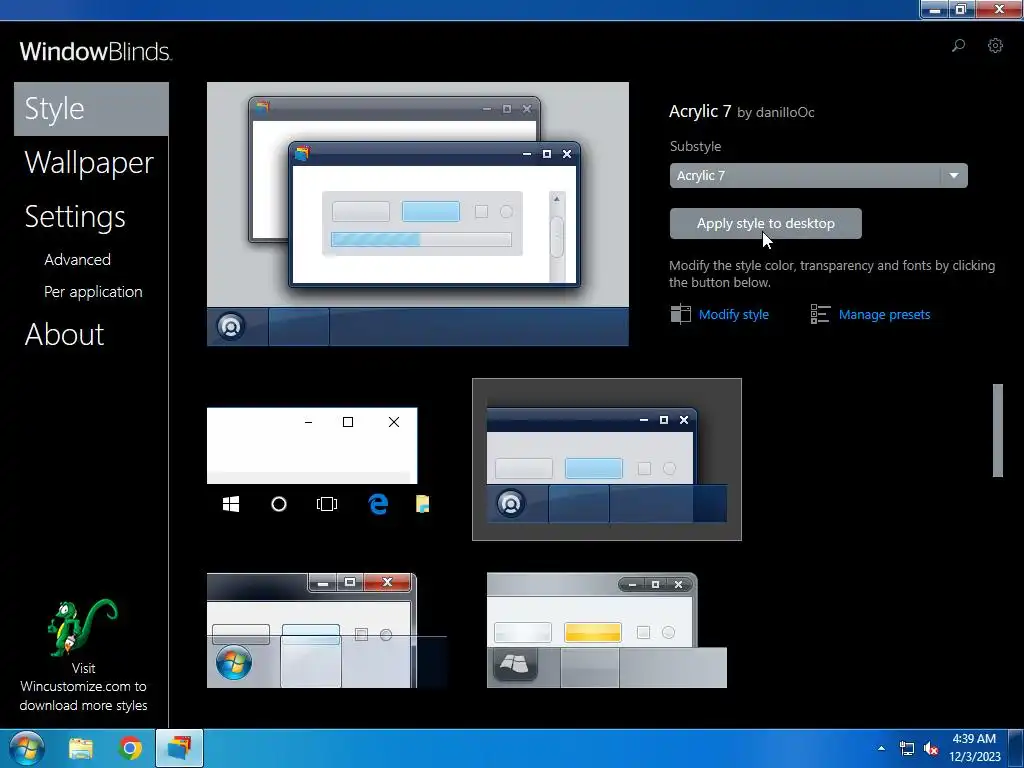Click the WindowBlinds taskbar icon
The width and height of the screenshot is (1024, 768).
pos(179,748)
